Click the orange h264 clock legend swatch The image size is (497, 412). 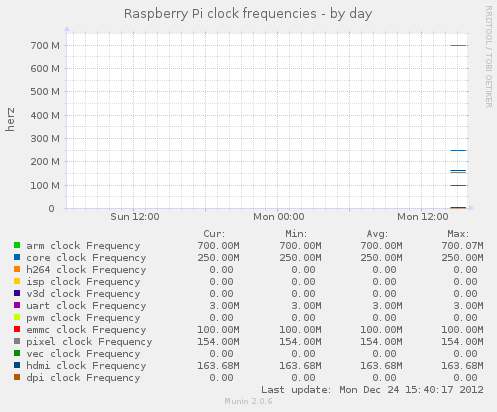(17, 269)
